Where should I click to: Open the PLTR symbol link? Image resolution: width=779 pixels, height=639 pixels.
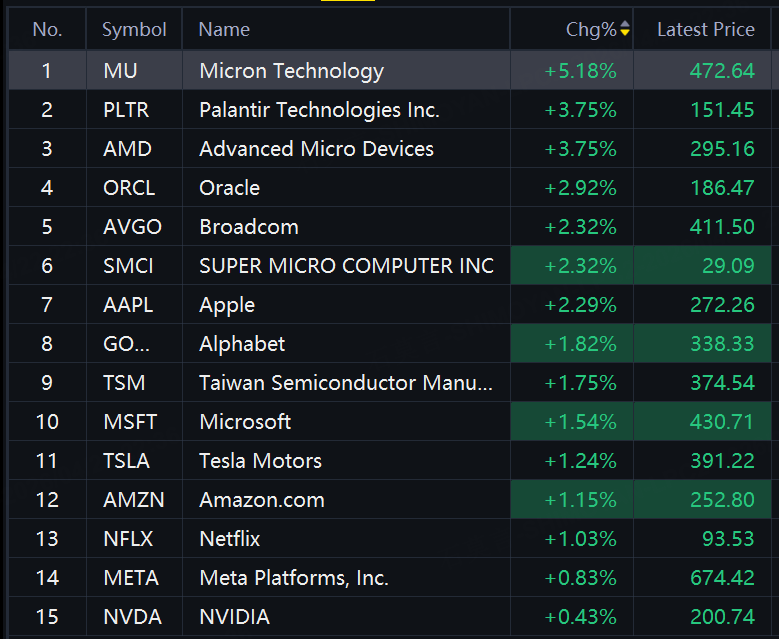126,110
